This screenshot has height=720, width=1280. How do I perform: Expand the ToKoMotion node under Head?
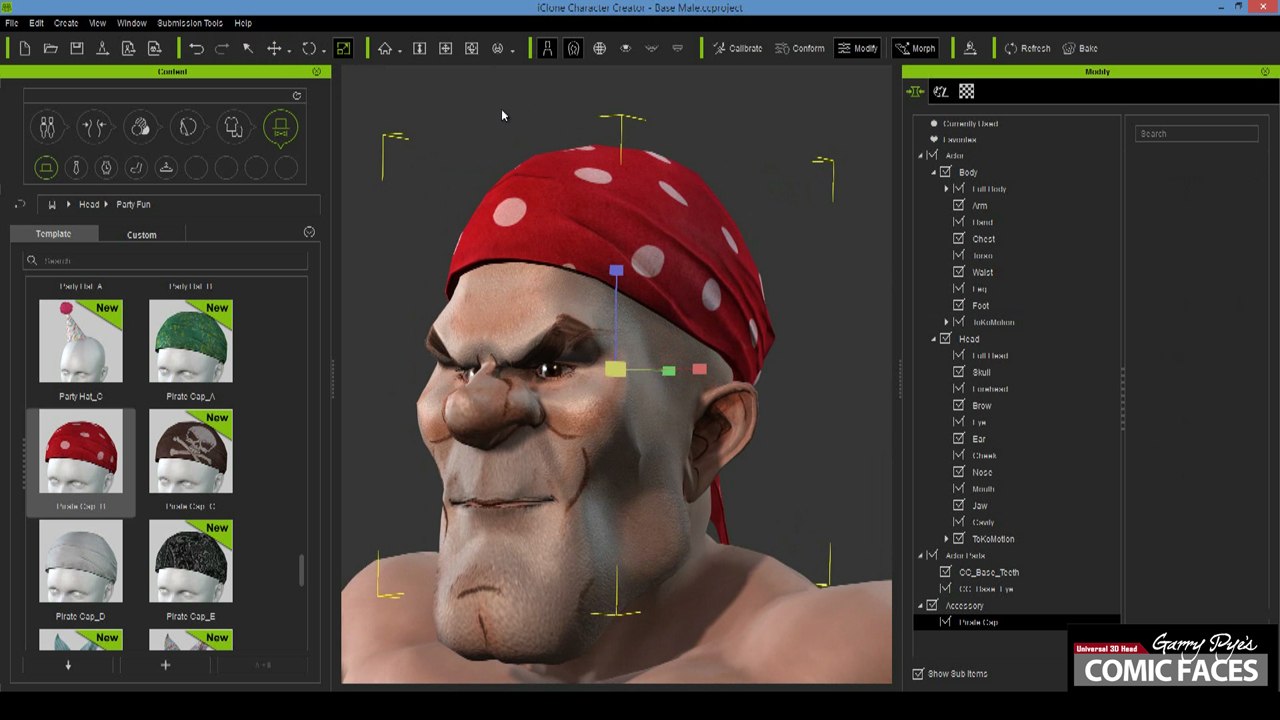[946, 539]
